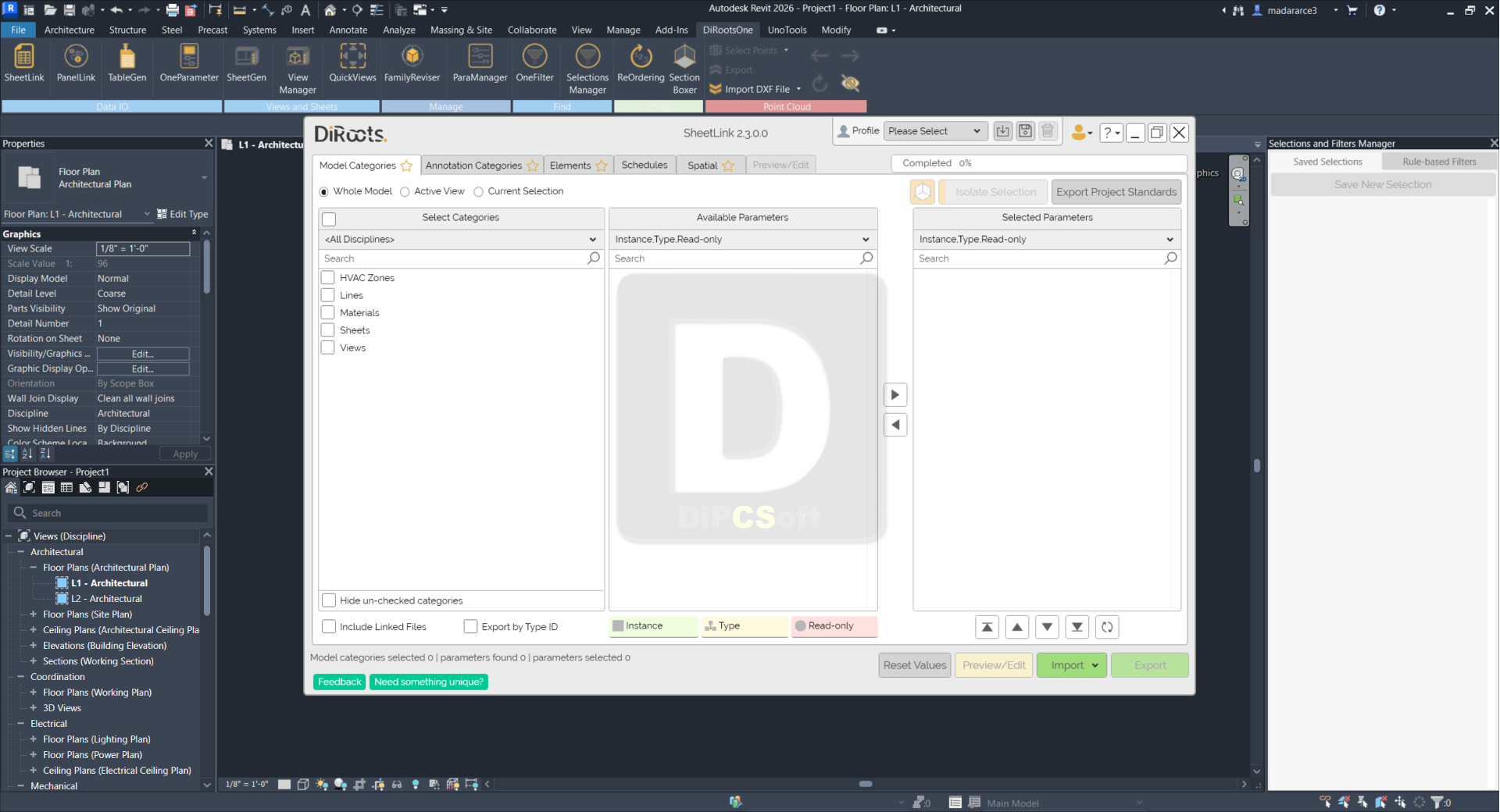This screenshot has width=1500, height=812.
Task: Move parameter to bottom of list
Action: point(1077,627)
